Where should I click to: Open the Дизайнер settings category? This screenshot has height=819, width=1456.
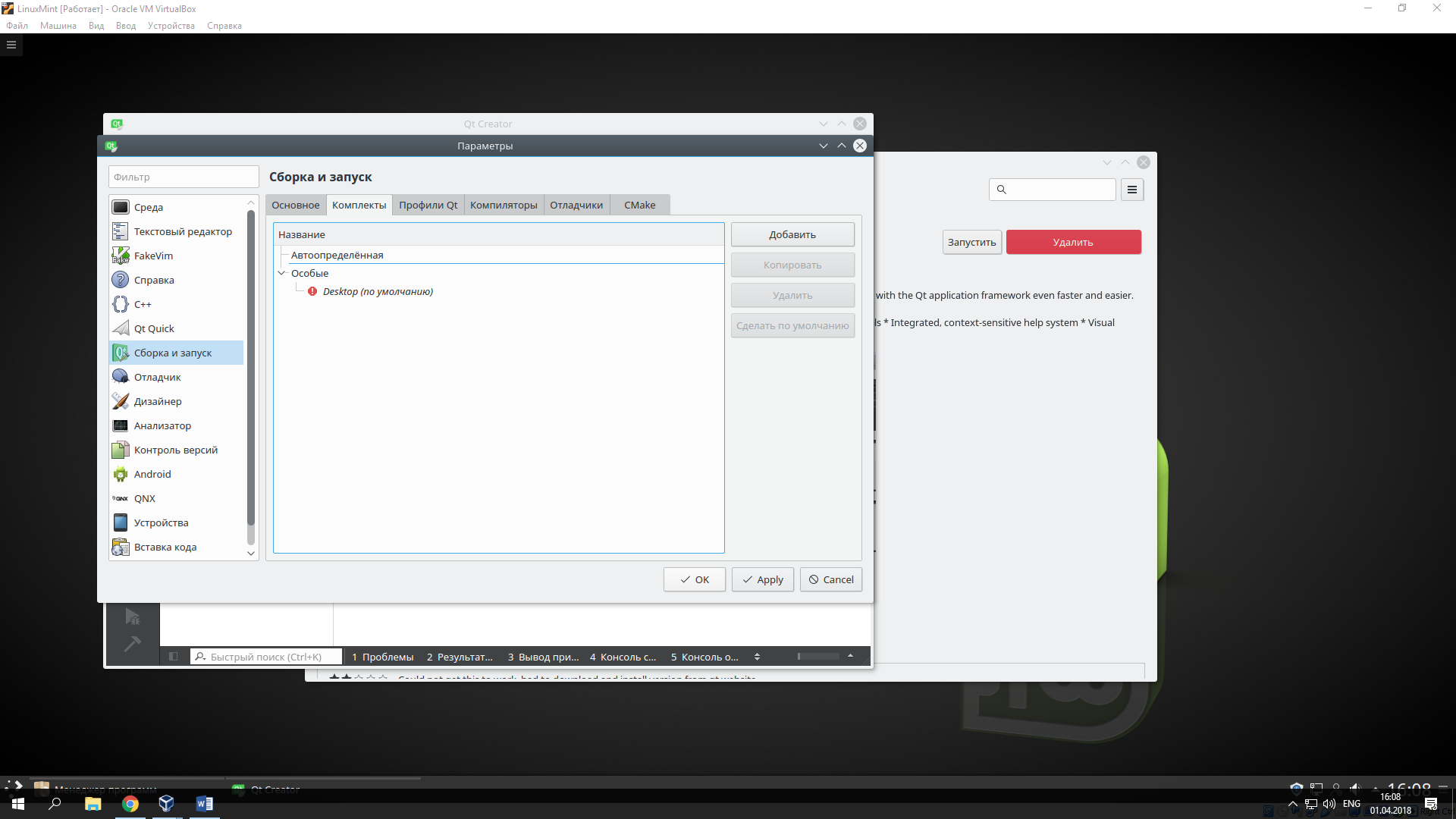click(177, 401)
